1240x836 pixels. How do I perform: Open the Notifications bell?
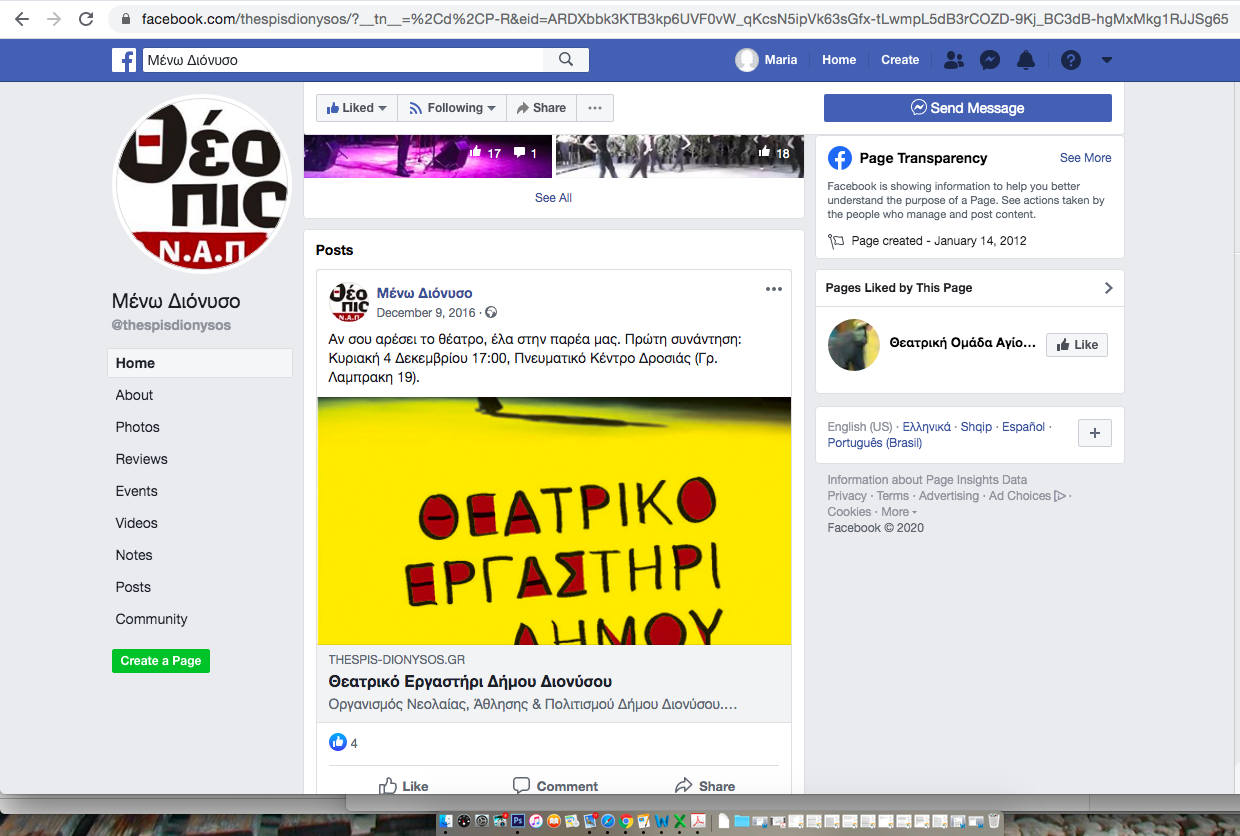pos(1026,60)
